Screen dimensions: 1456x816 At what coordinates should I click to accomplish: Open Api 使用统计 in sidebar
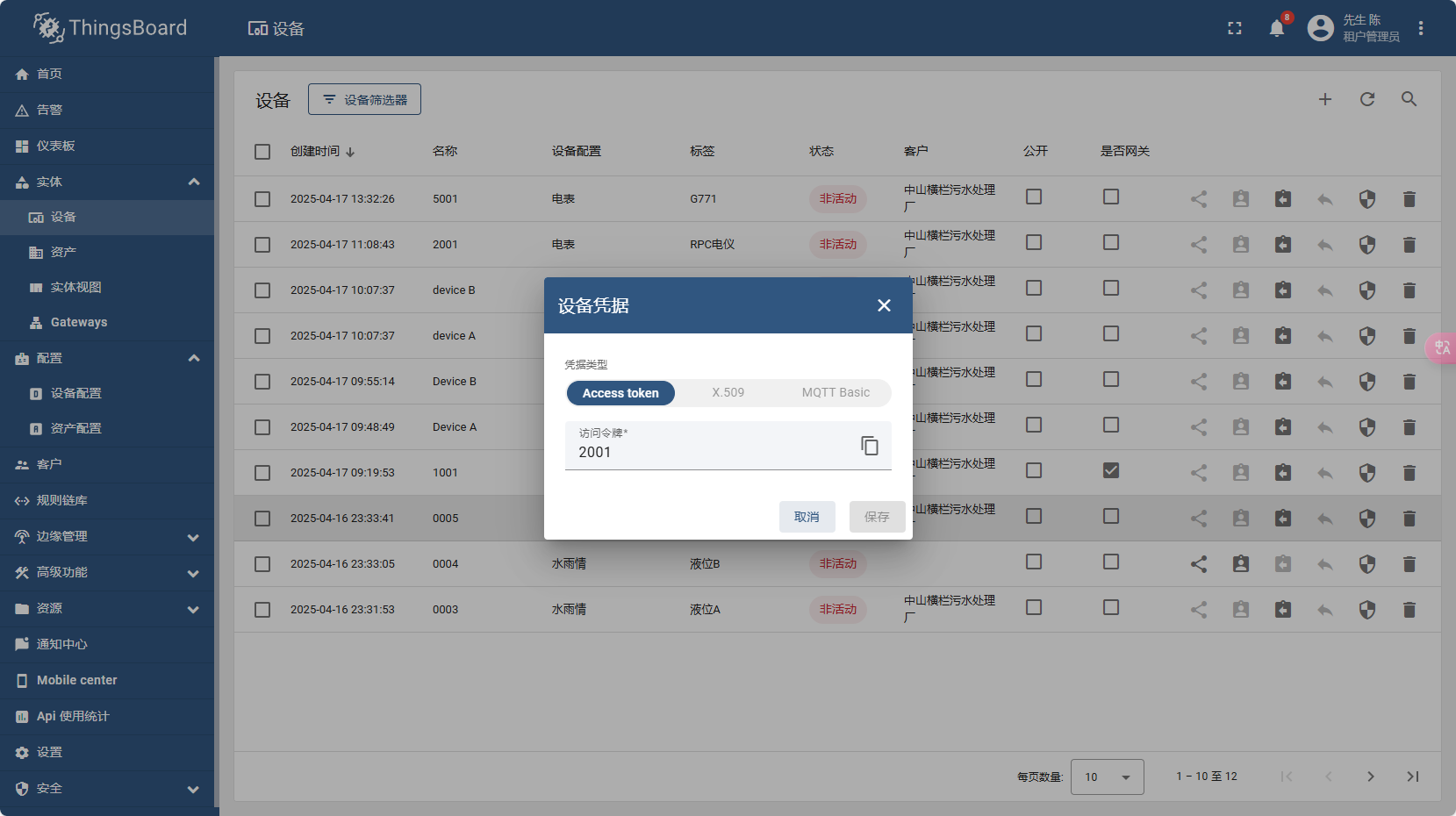point(107,716)
